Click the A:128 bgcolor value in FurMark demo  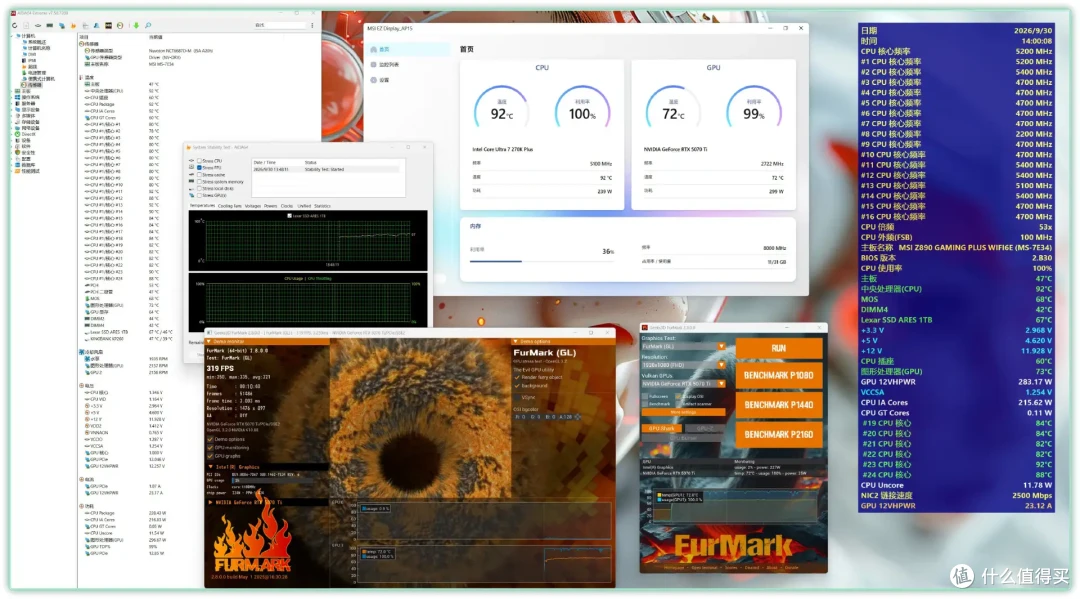565,417
